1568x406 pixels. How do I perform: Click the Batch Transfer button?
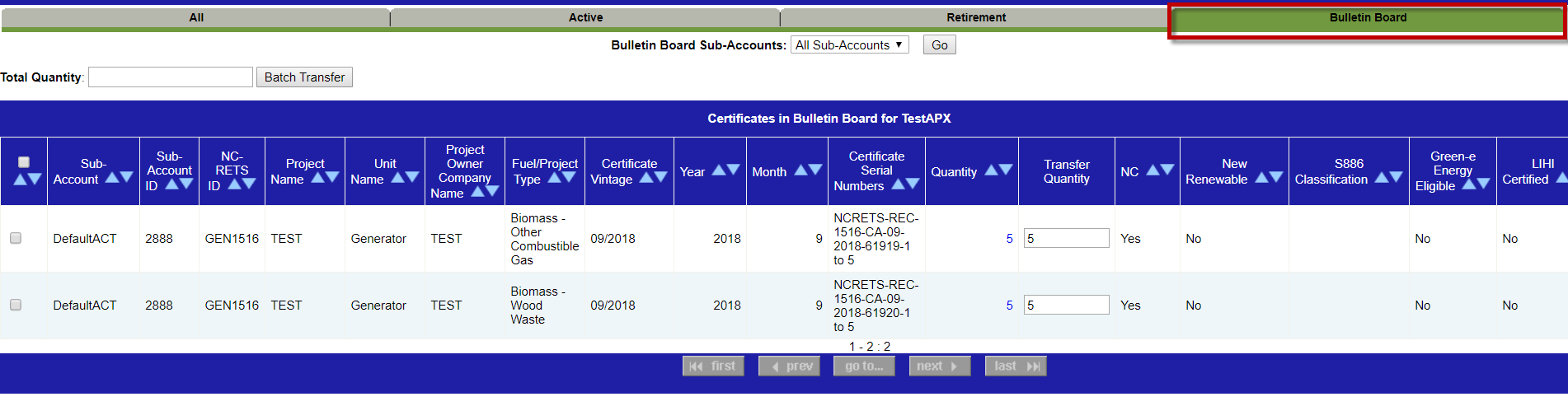pos(304,77)
